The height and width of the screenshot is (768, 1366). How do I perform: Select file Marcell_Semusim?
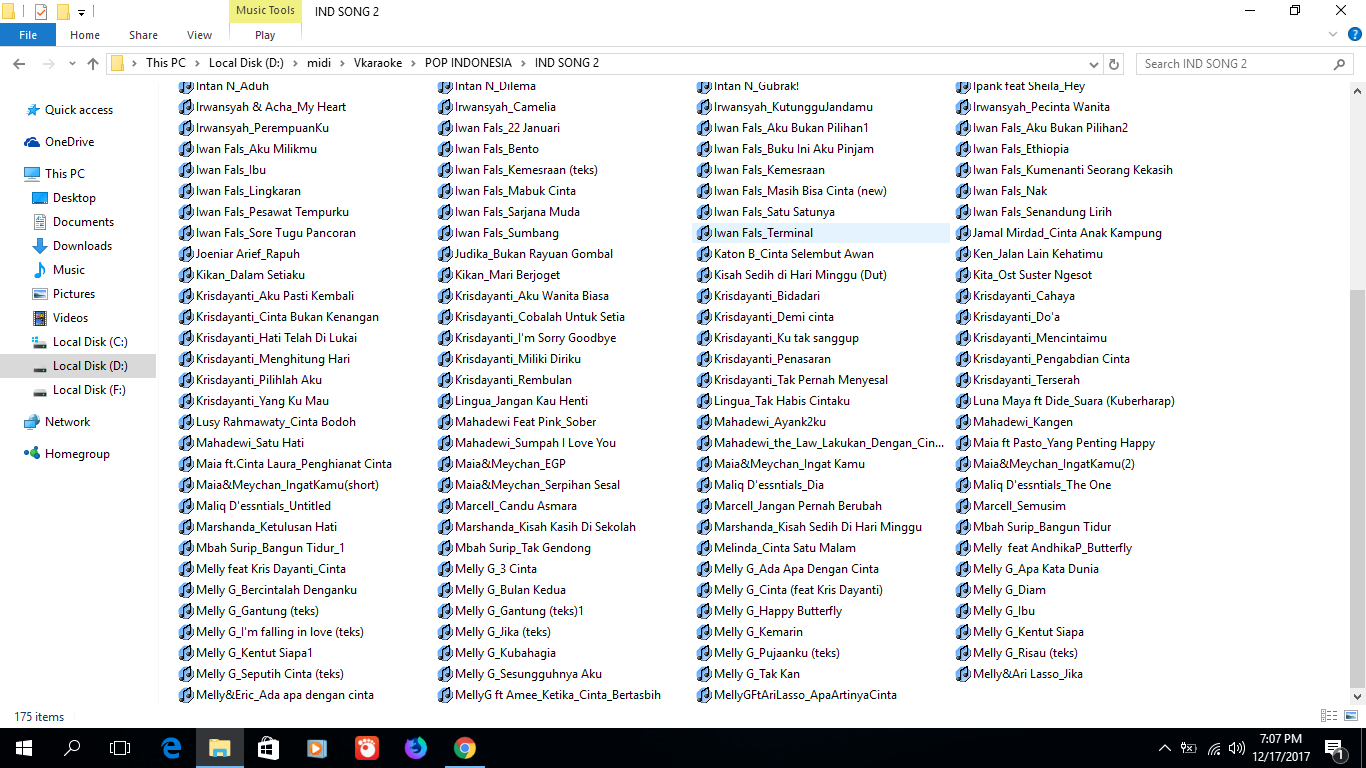tap(1019, 506)
